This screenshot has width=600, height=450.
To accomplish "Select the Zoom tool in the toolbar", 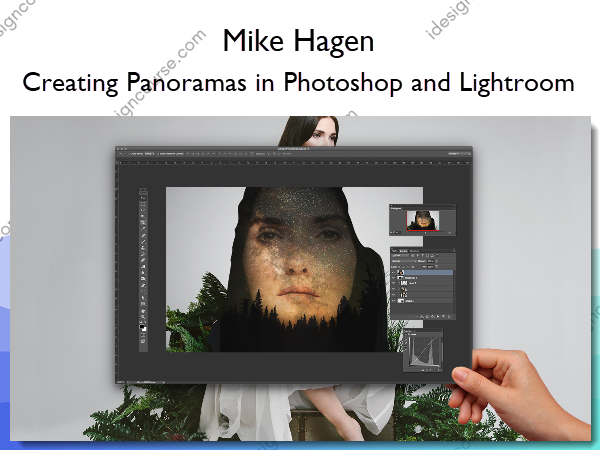I will click(x=143, y=318).
